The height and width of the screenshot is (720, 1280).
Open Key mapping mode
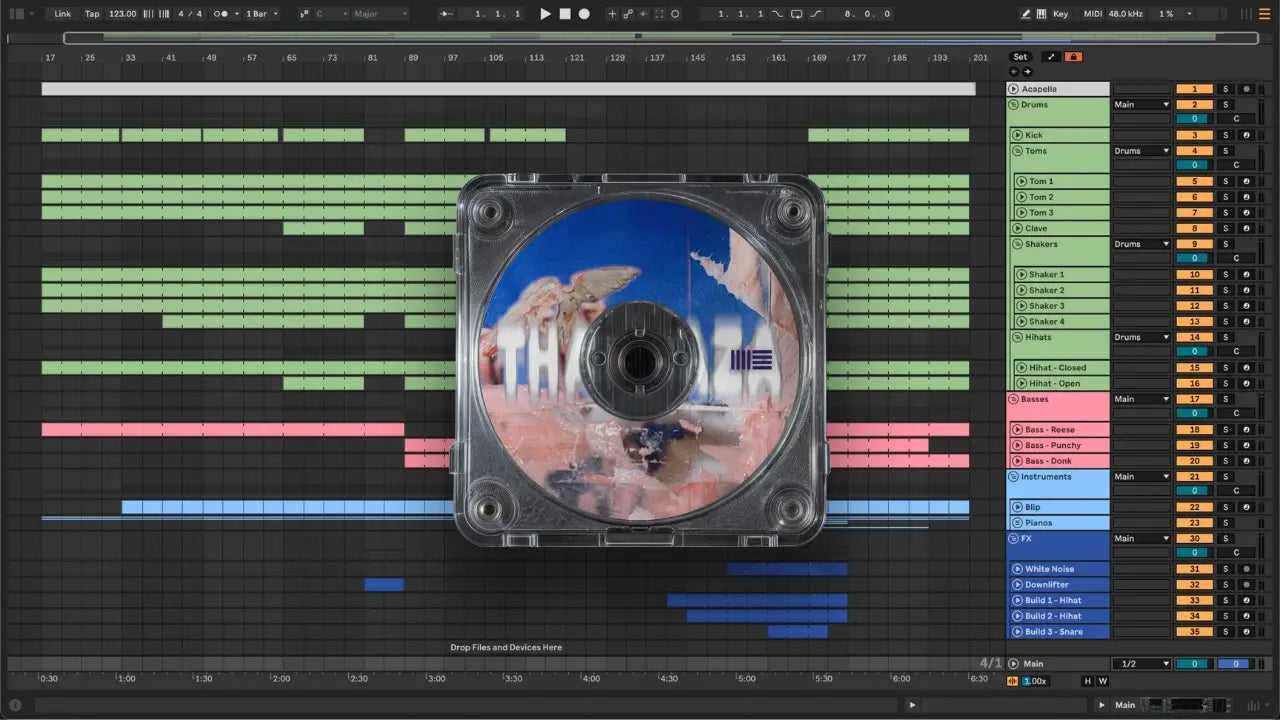point(1060,14)
